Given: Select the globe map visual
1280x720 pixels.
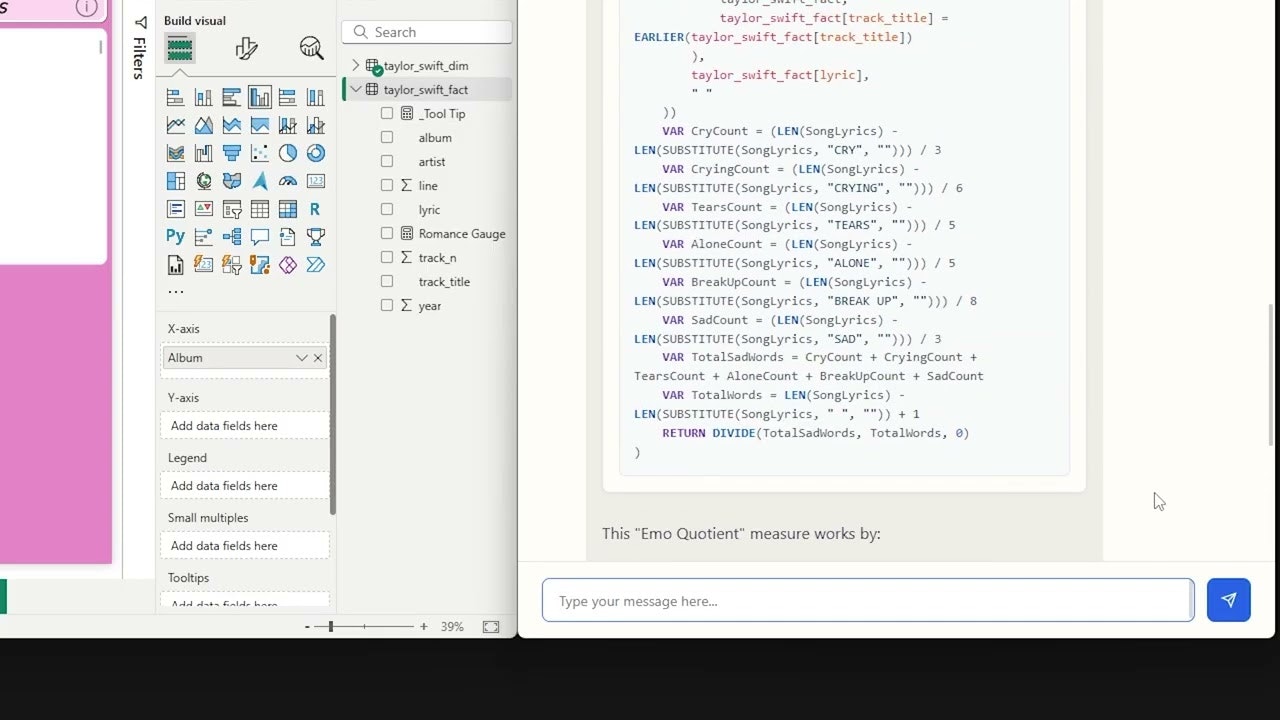Looking at the screenshot, I should 203,181.
